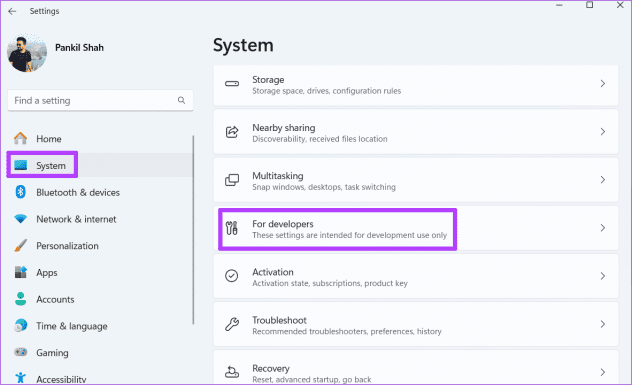Open the Recovery title
The height and width of the screenshot is (385, 632).
click(x=271, y=368)
